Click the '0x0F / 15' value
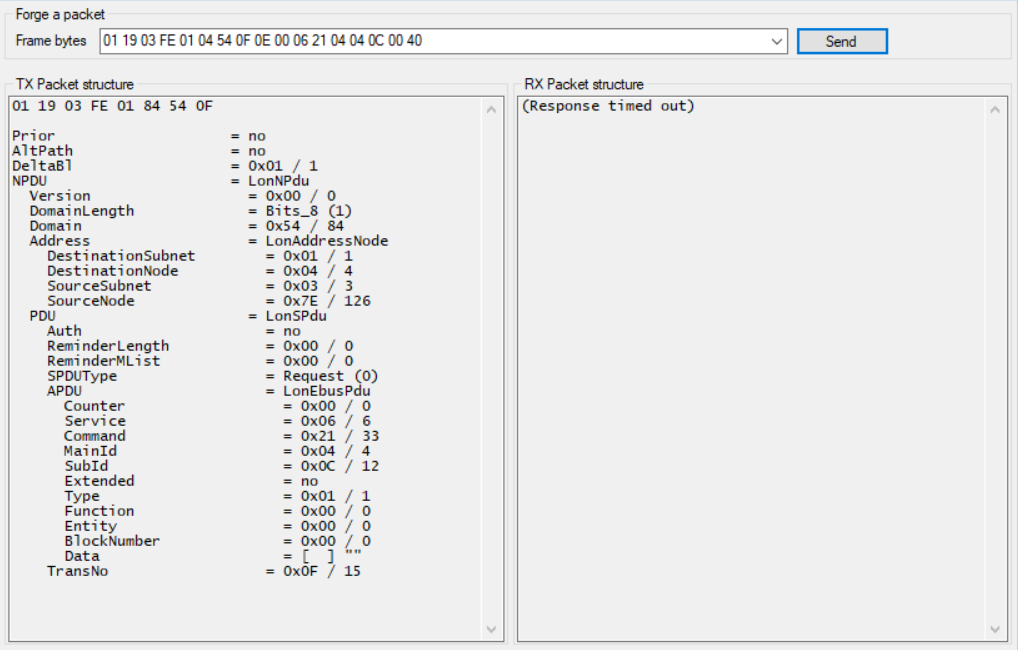The image size is (1018, 650). 322,571
